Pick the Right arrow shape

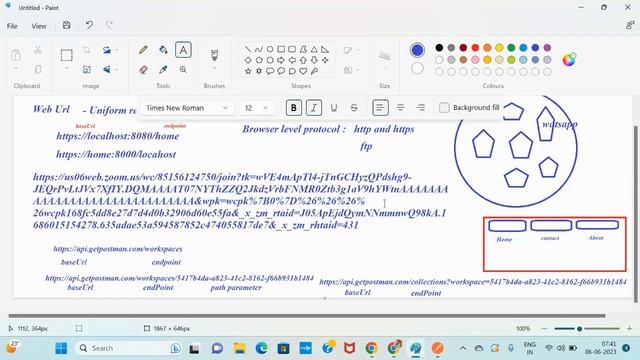pos(281,60)
